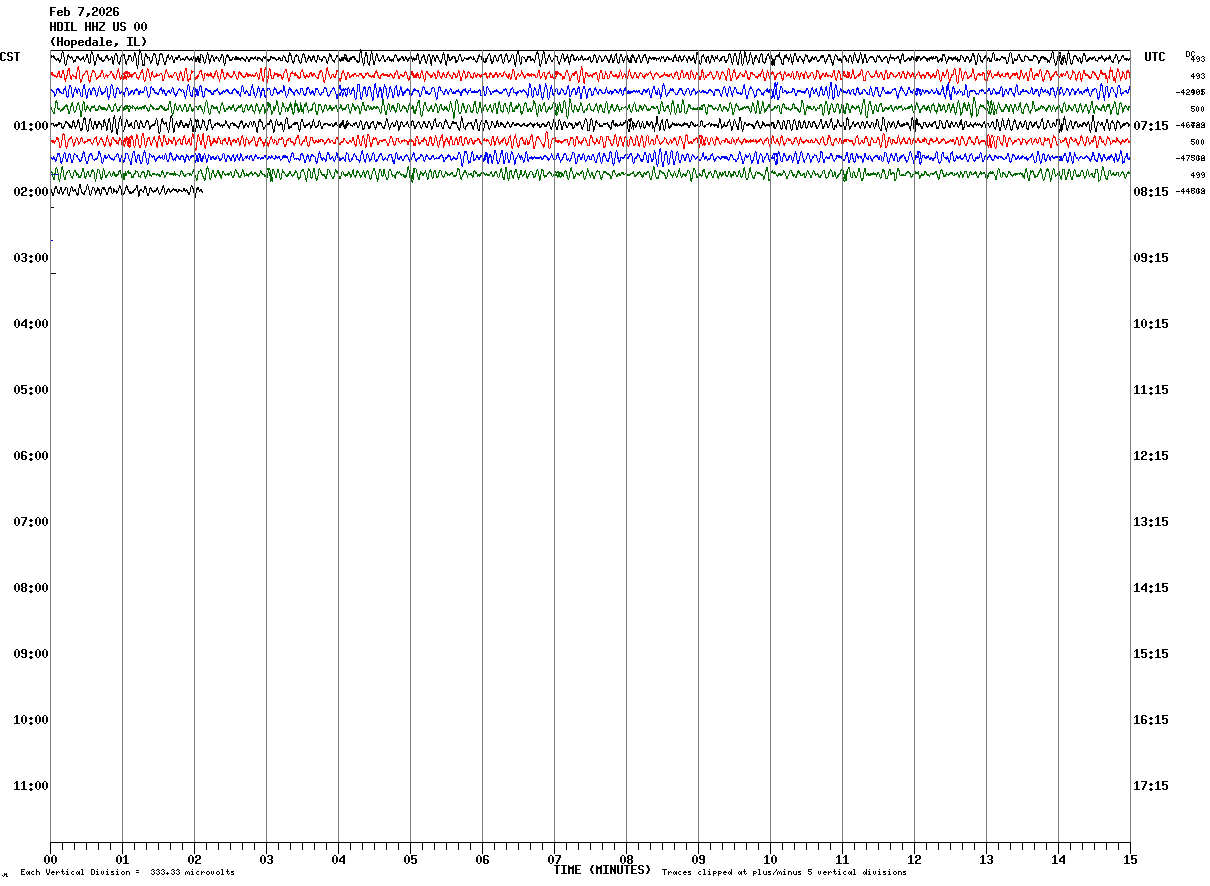Screen dimensions: 1210x886
Task: Select the station code 'HDIL HHZ US 00'
Action: [98, 27]
